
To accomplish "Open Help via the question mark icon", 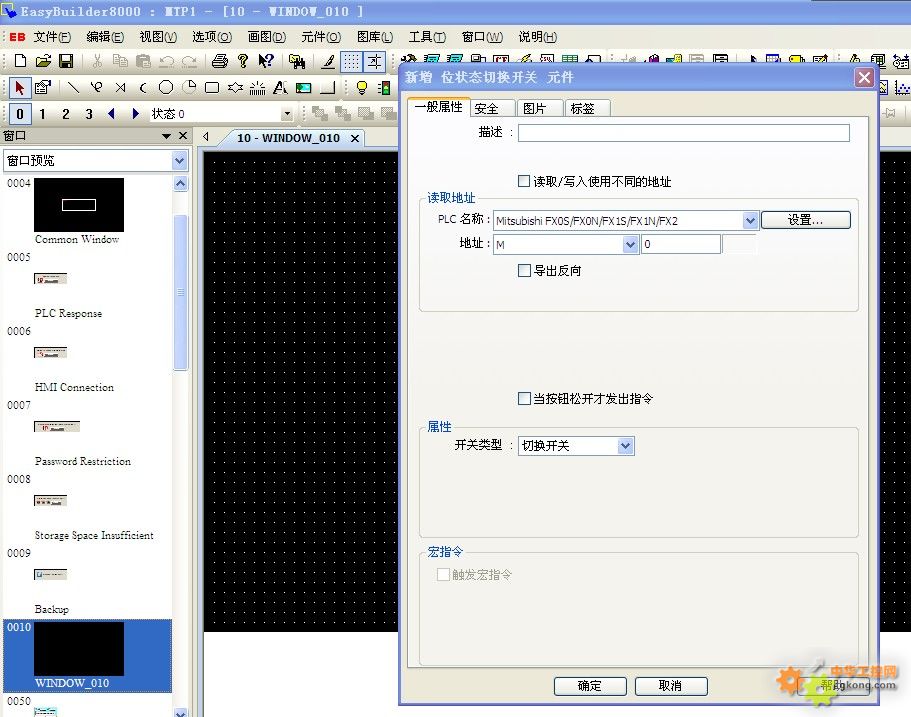I will [243, 61].
